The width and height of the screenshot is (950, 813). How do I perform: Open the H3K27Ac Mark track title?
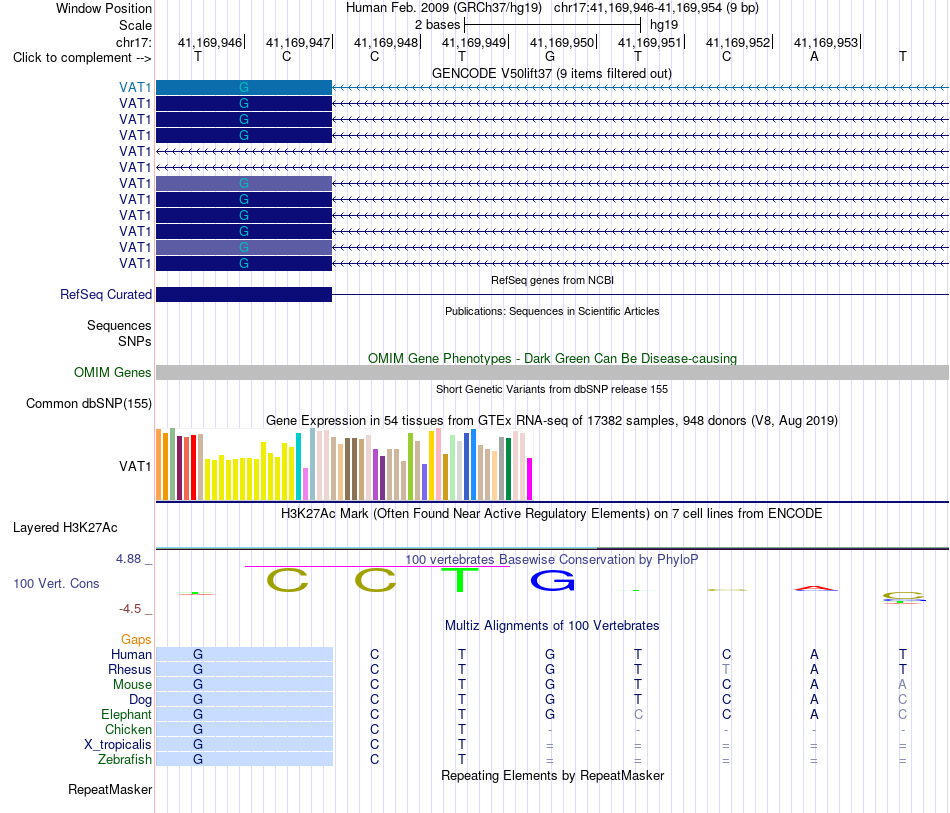551,514
